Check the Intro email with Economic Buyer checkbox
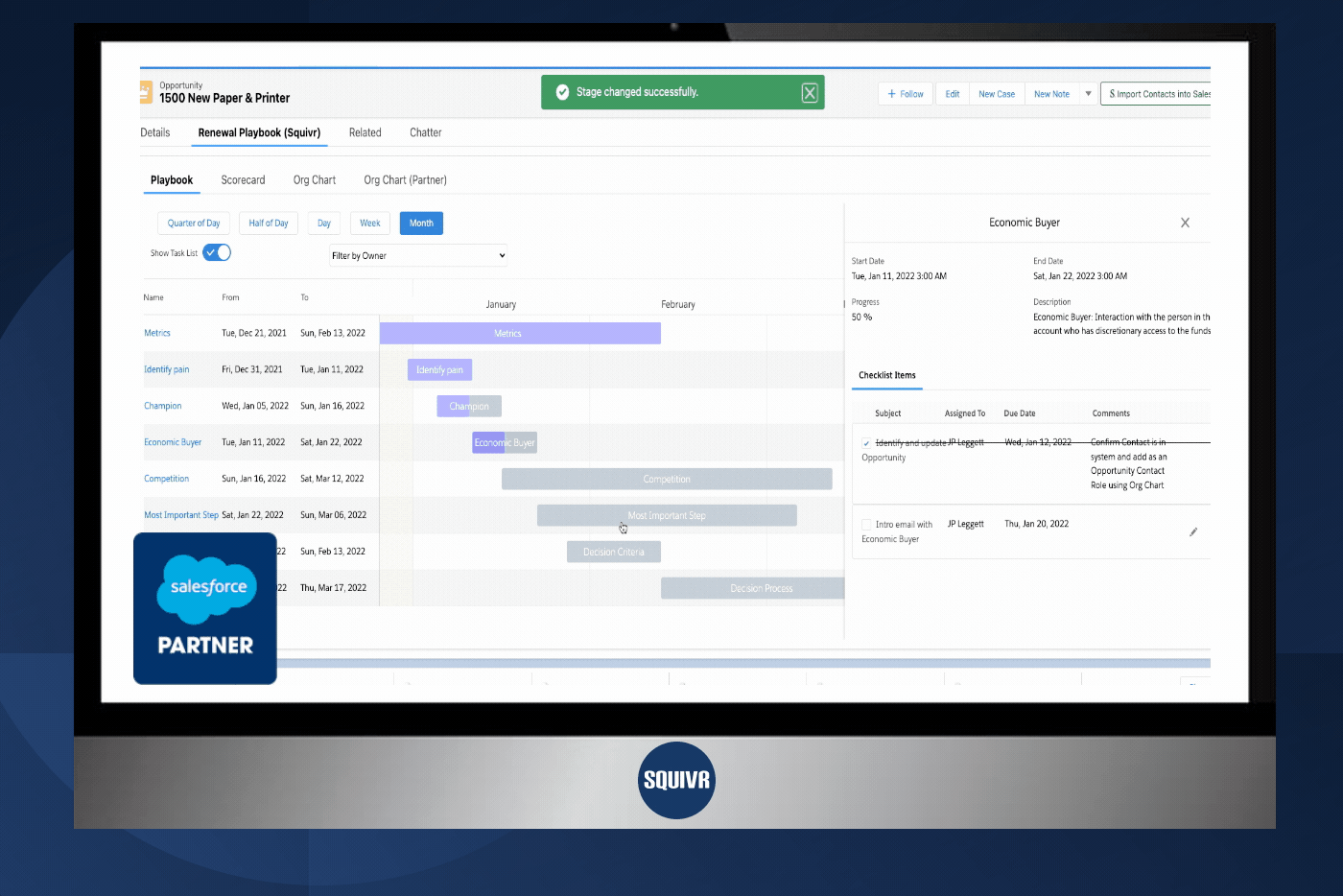The width and height of the screenshot is (1343, 896). (x=867, y=523)
